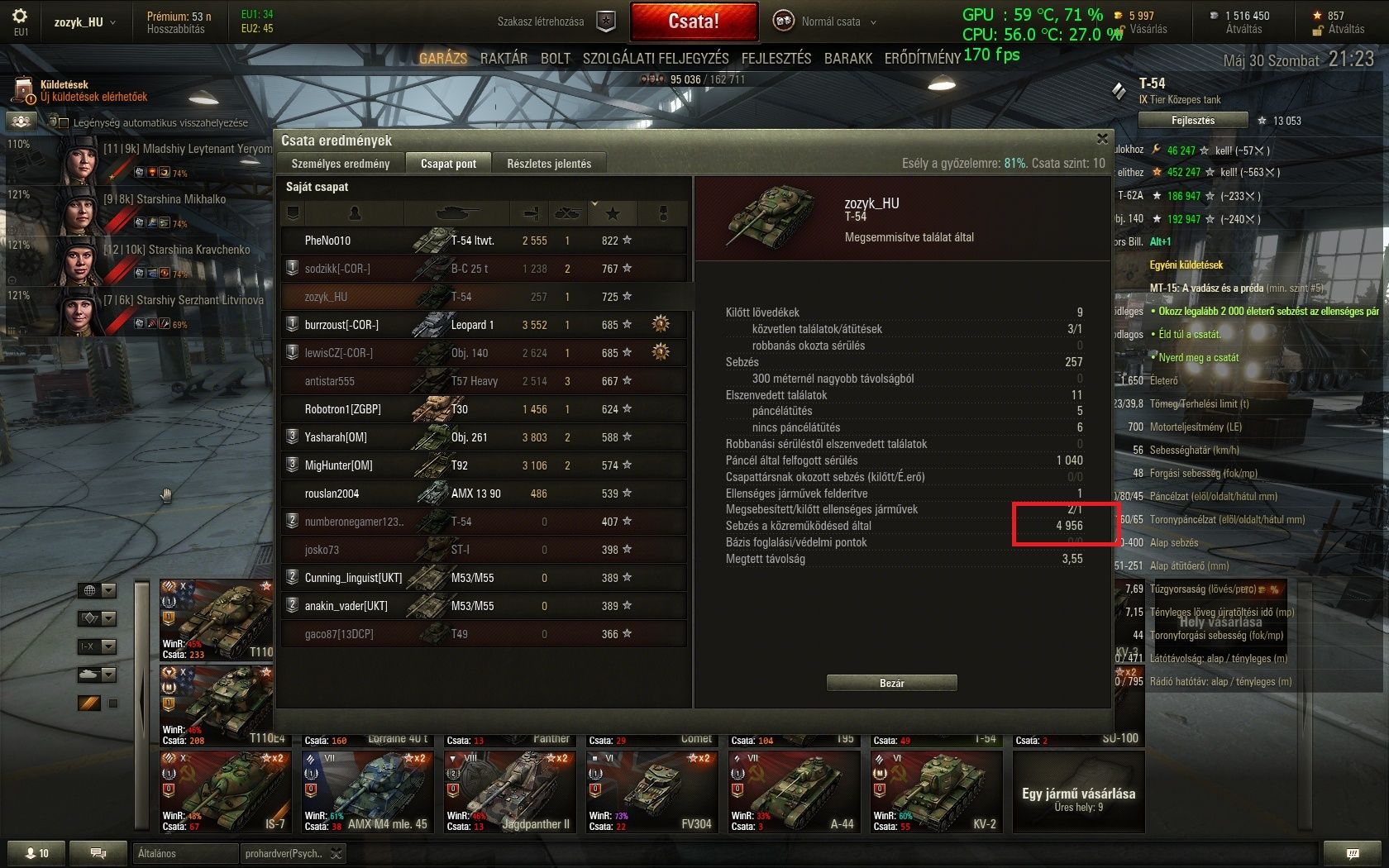Switch to Személyes eredmény tab
The height and width of the screenshot is (868, 1389).
click(341, 164)
